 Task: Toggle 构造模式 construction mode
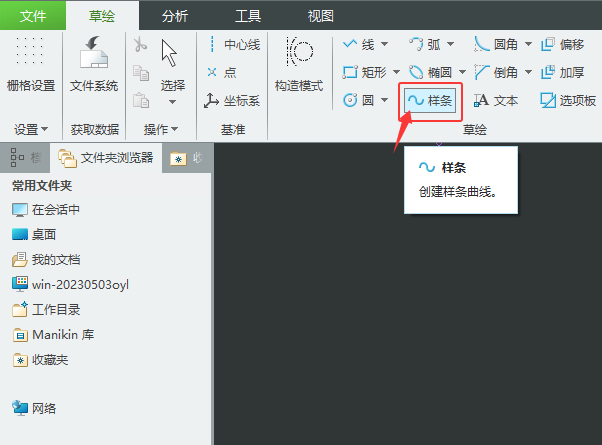pyautogui.click(x=299, y=65)
